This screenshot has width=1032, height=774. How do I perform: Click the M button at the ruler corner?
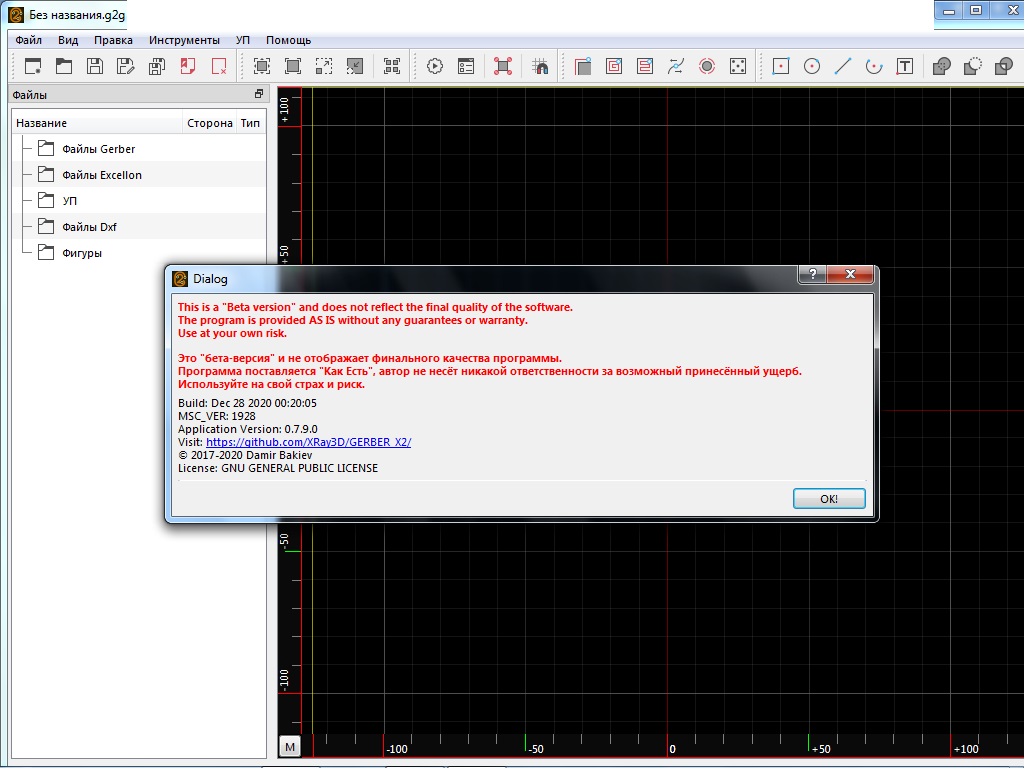tap(290, 747)
